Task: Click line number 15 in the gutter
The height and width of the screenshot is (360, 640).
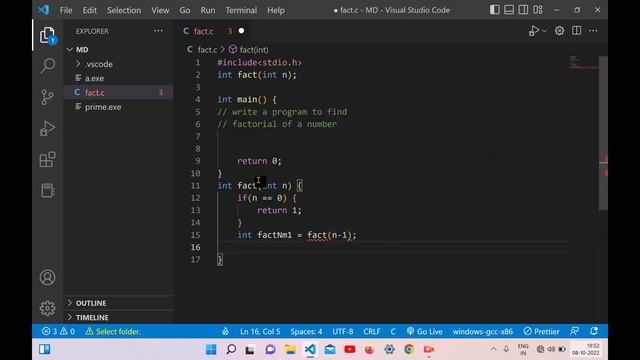Action: [196, 235]
